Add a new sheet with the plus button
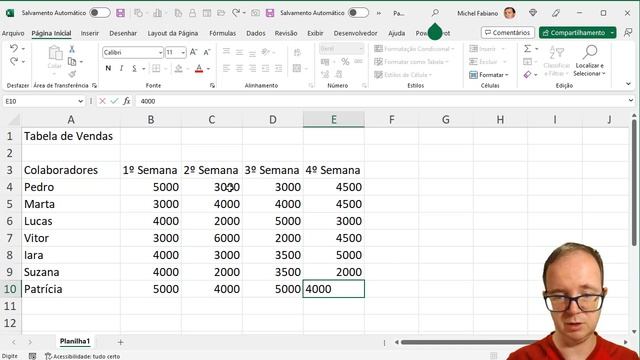The width and height of the screenshot is (640, 360). (120, 342)
